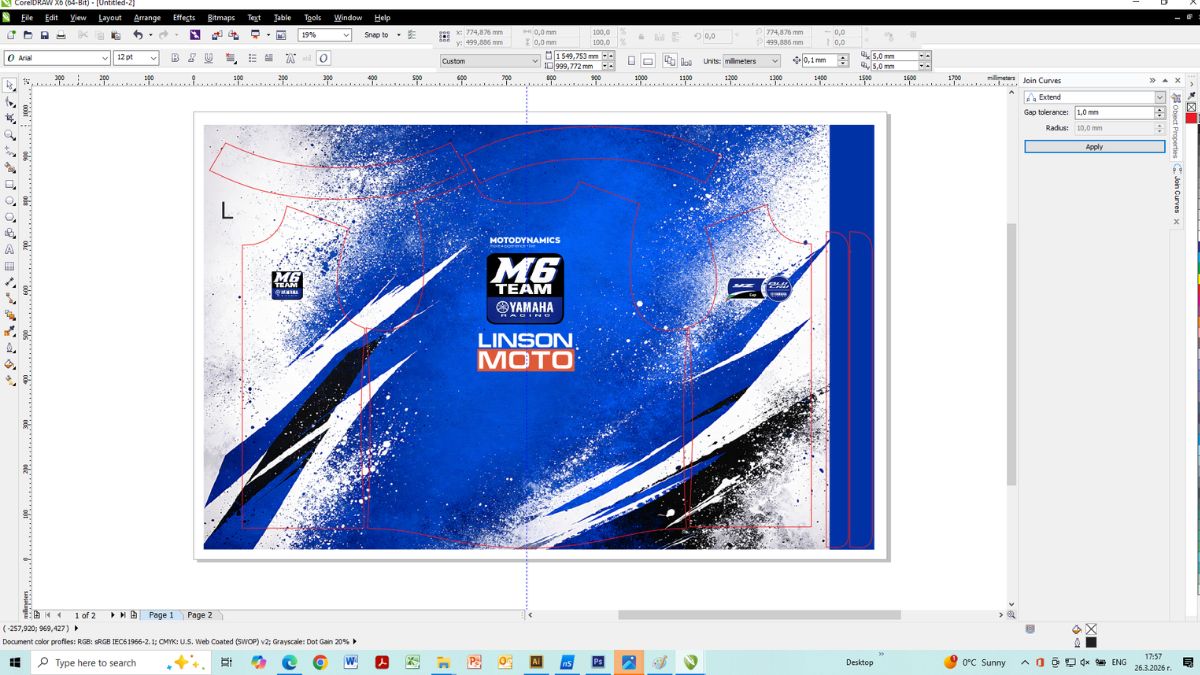This screenshot has width=1200, height=675.
Task: Toggle landscape page orientation
Action: (648, 61)
